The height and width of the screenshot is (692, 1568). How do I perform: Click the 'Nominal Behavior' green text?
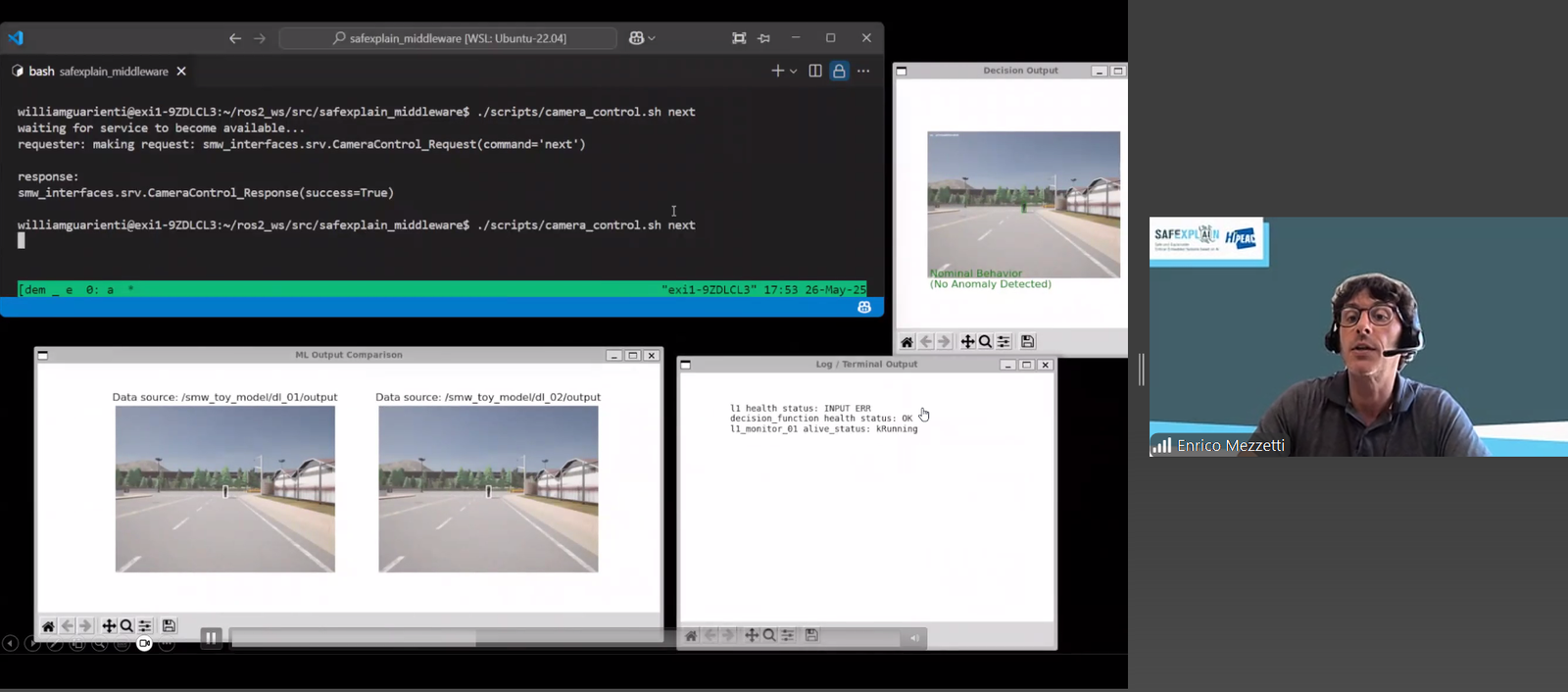click(x=976, y=273)
